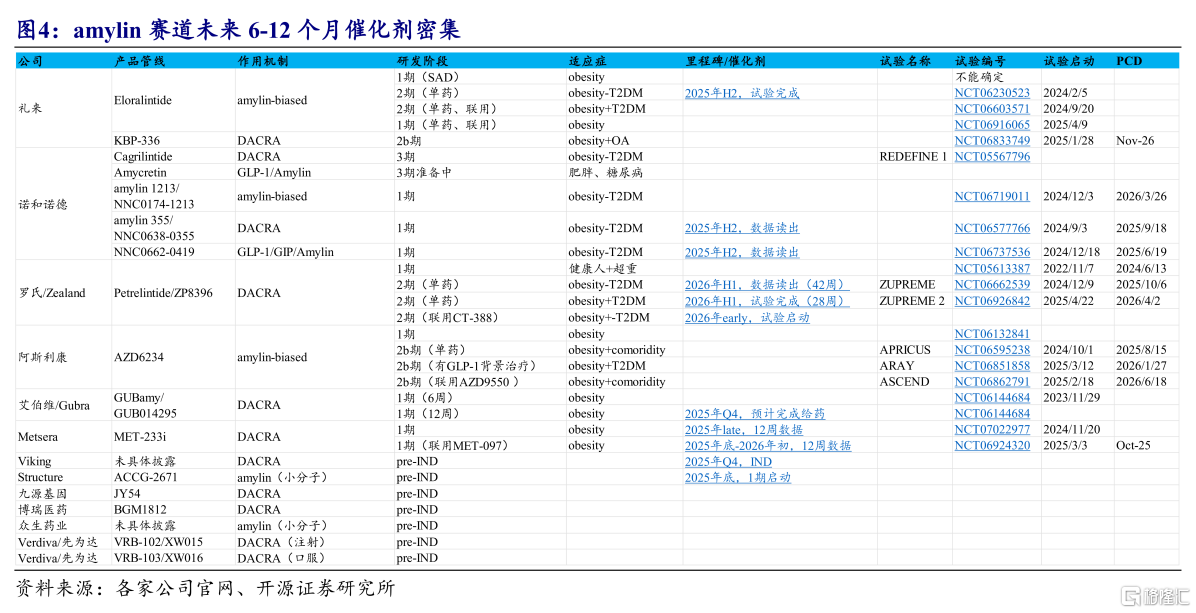Select the 诺和诺德 company cell
Viewport: 1196px width, 613px height.
[x=43, y=204]
